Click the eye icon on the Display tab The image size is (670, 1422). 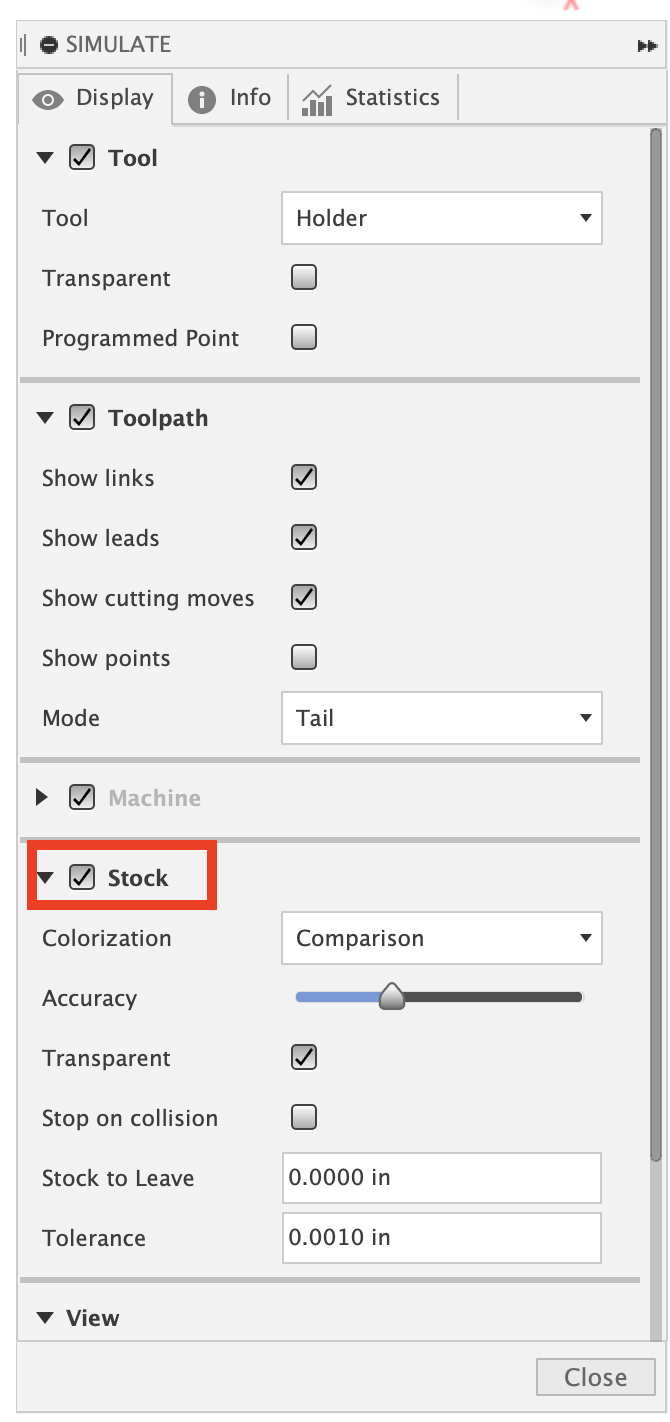click(47, 98)
